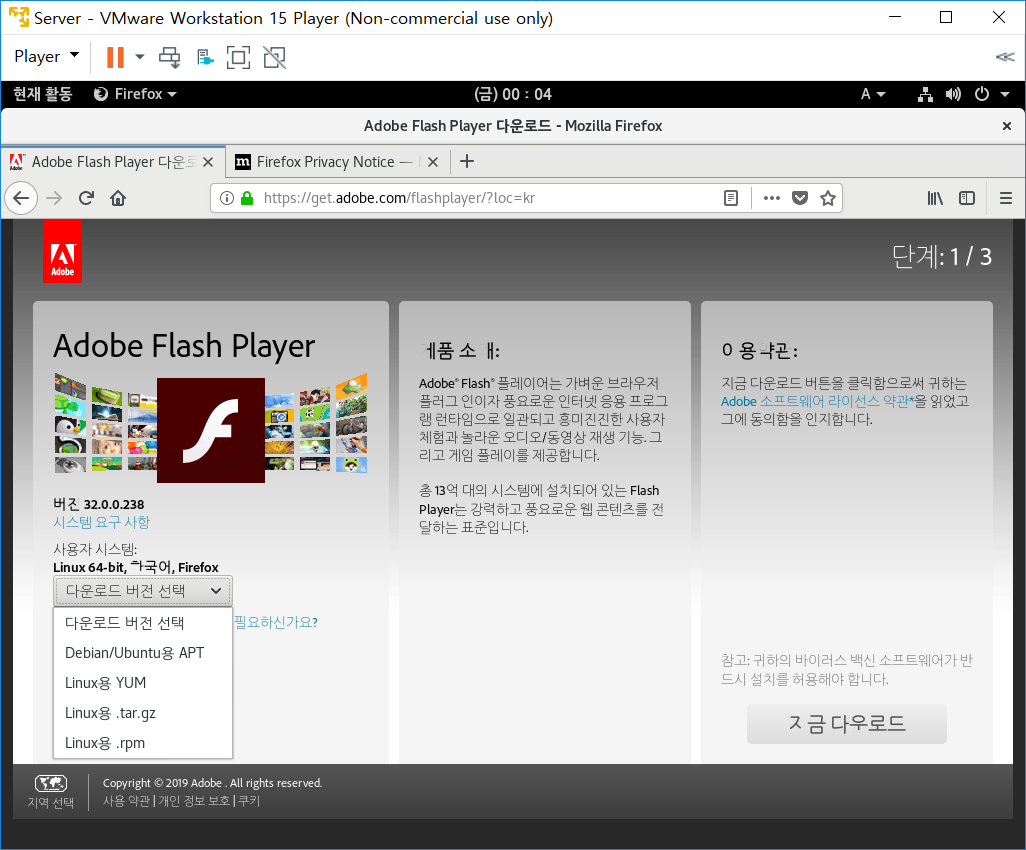
Task: Open the 쿠키 footer link
Action: coord(249,801)
